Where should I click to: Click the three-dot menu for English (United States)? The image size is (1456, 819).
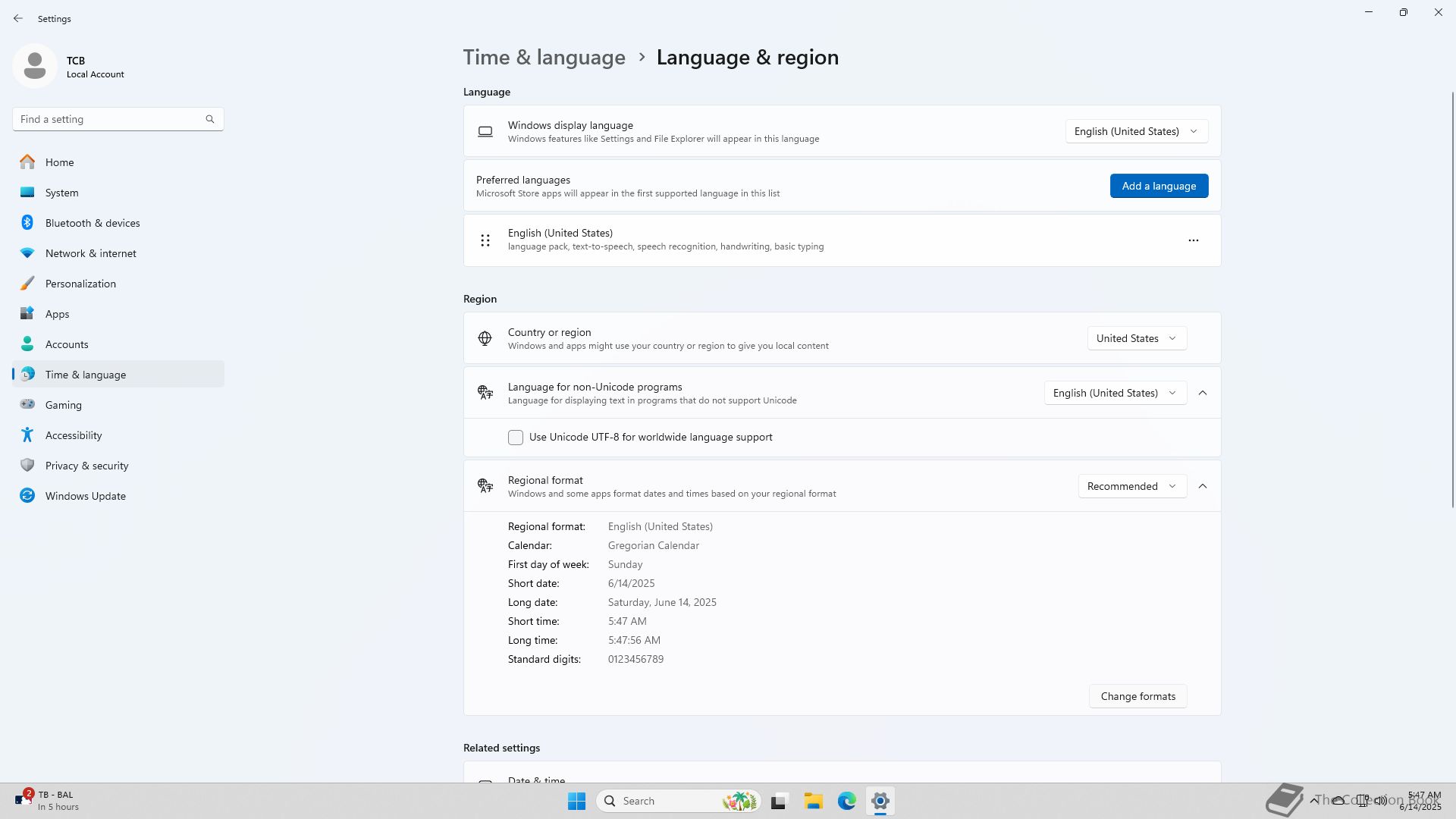click(x=1193, y=240)
